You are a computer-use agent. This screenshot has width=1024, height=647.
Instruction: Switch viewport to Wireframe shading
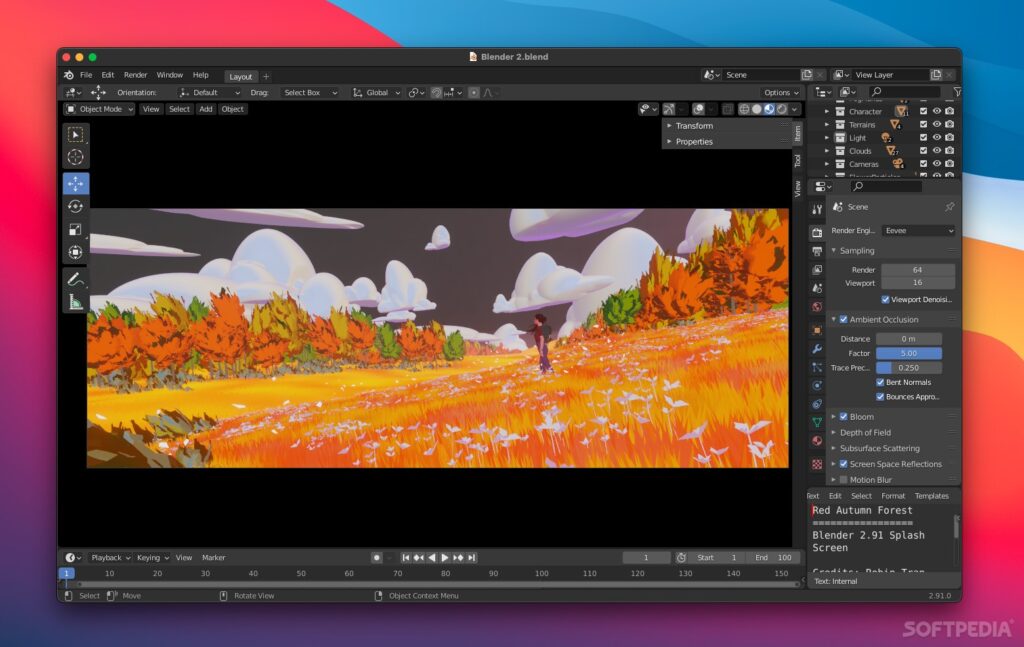[x=744, y=110]
